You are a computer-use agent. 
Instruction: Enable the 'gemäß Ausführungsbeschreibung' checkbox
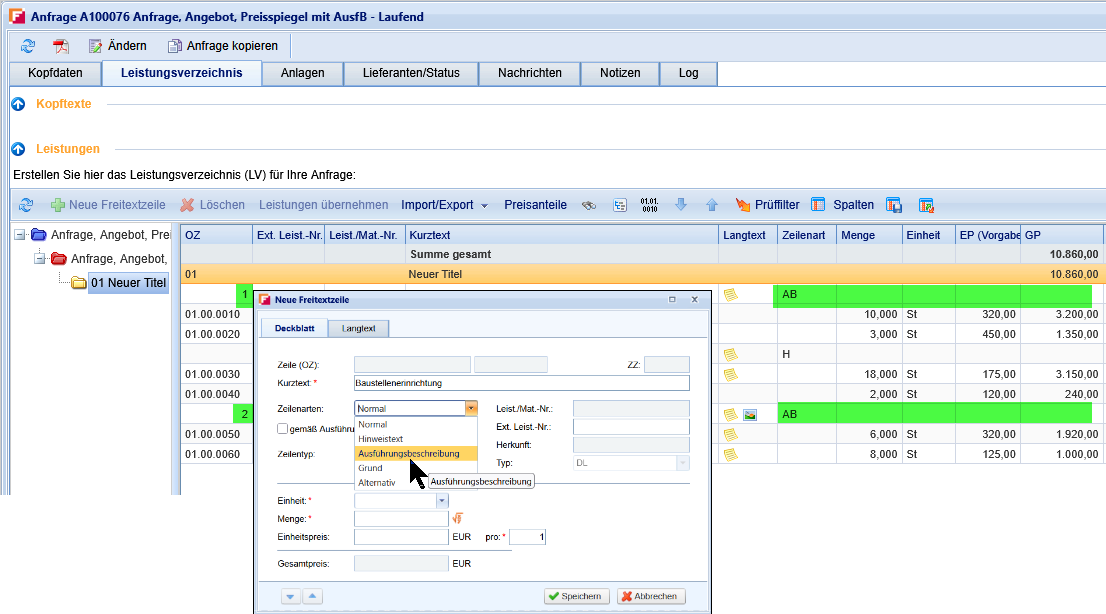[283, 429]
